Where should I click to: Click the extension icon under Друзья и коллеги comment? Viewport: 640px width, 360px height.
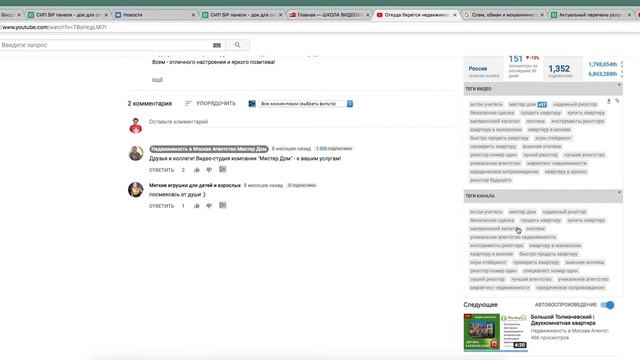(x=222, y=169)
